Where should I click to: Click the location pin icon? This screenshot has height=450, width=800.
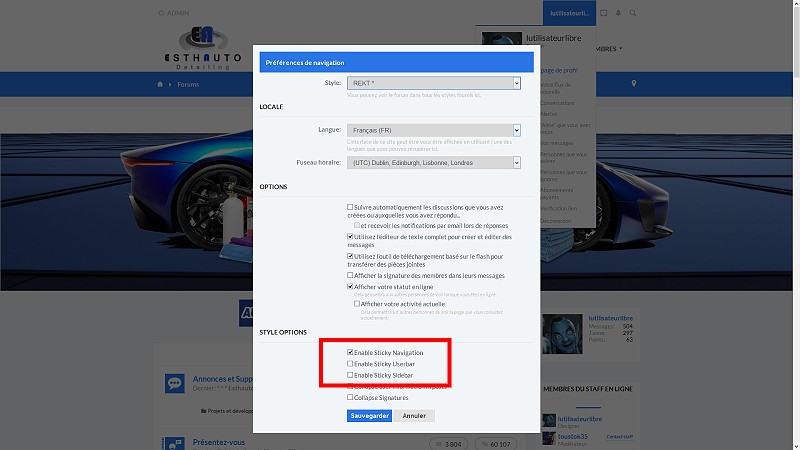(x=633, y=85)
